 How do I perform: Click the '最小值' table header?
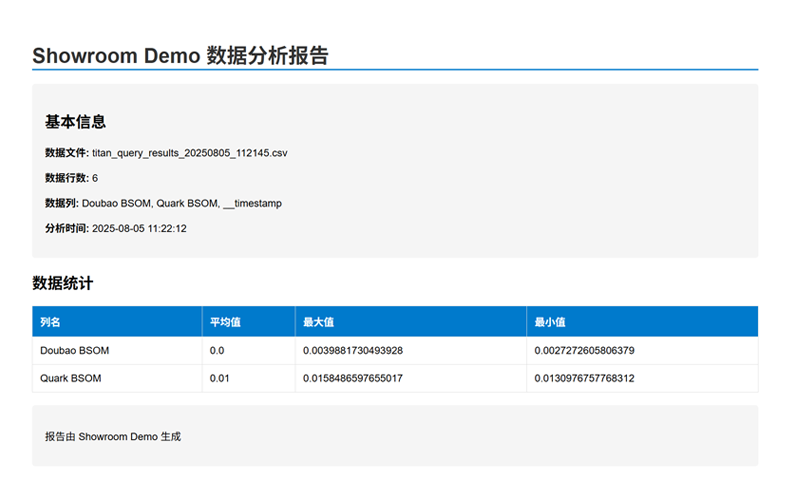click(642, 322)
